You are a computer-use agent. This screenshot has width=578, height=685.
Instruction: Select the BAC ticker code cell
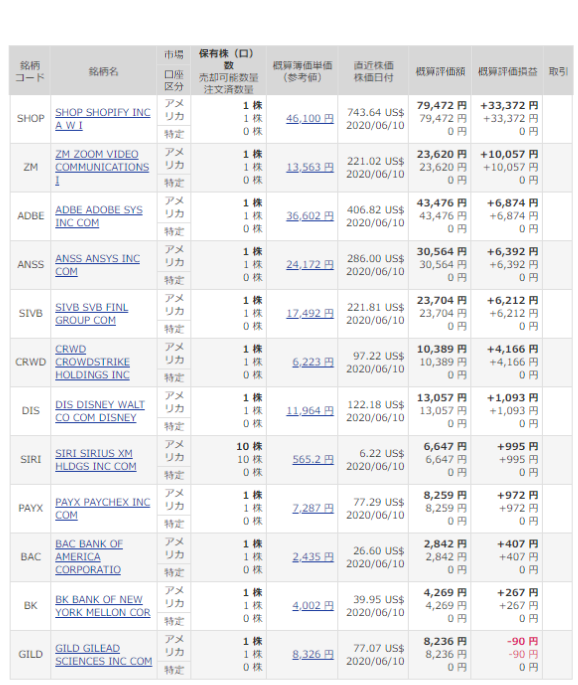pyautogui.click(x=30, y=557)
